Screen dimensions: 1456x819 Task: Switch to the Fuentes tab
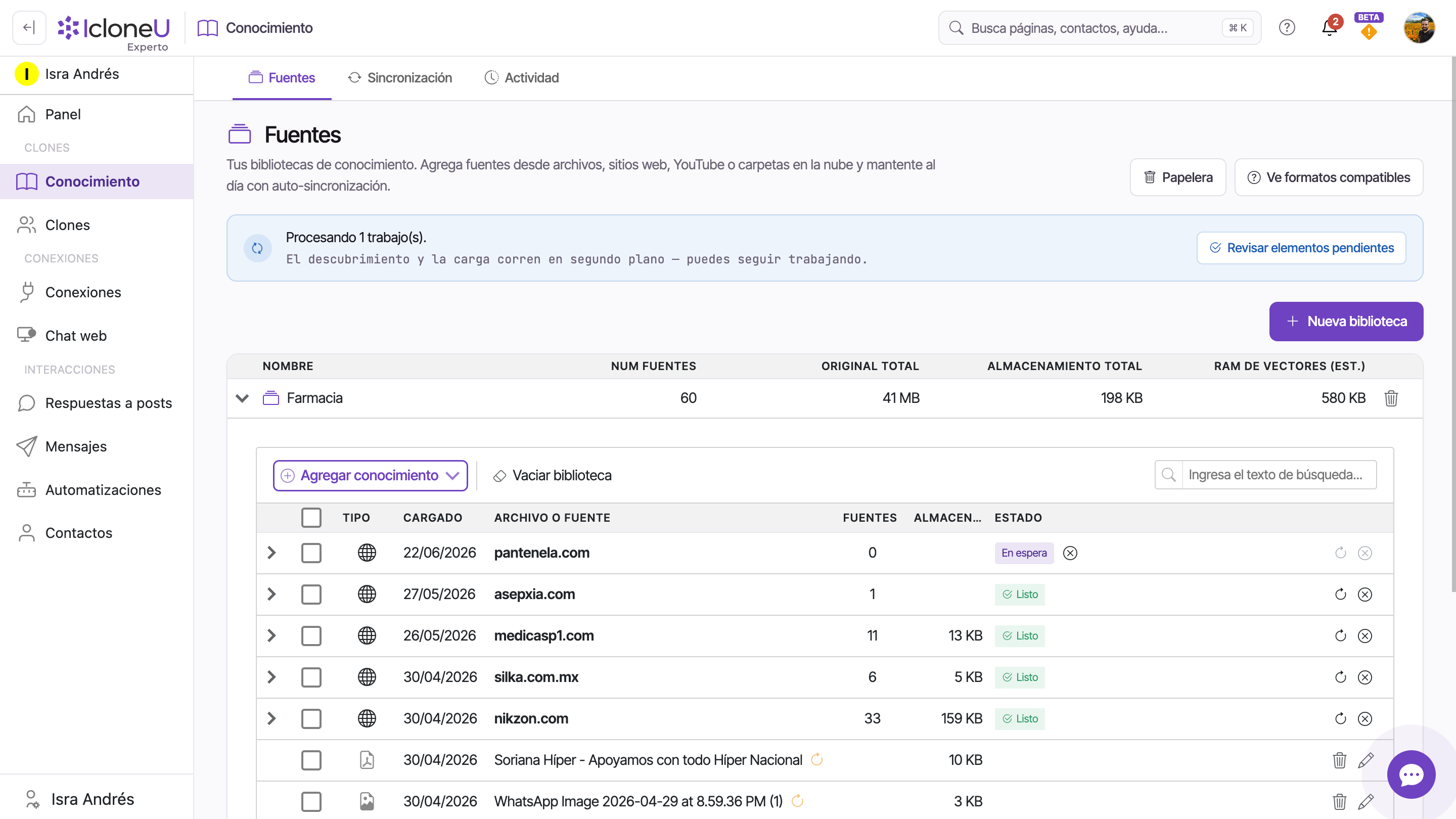click(x=282, y=78)
